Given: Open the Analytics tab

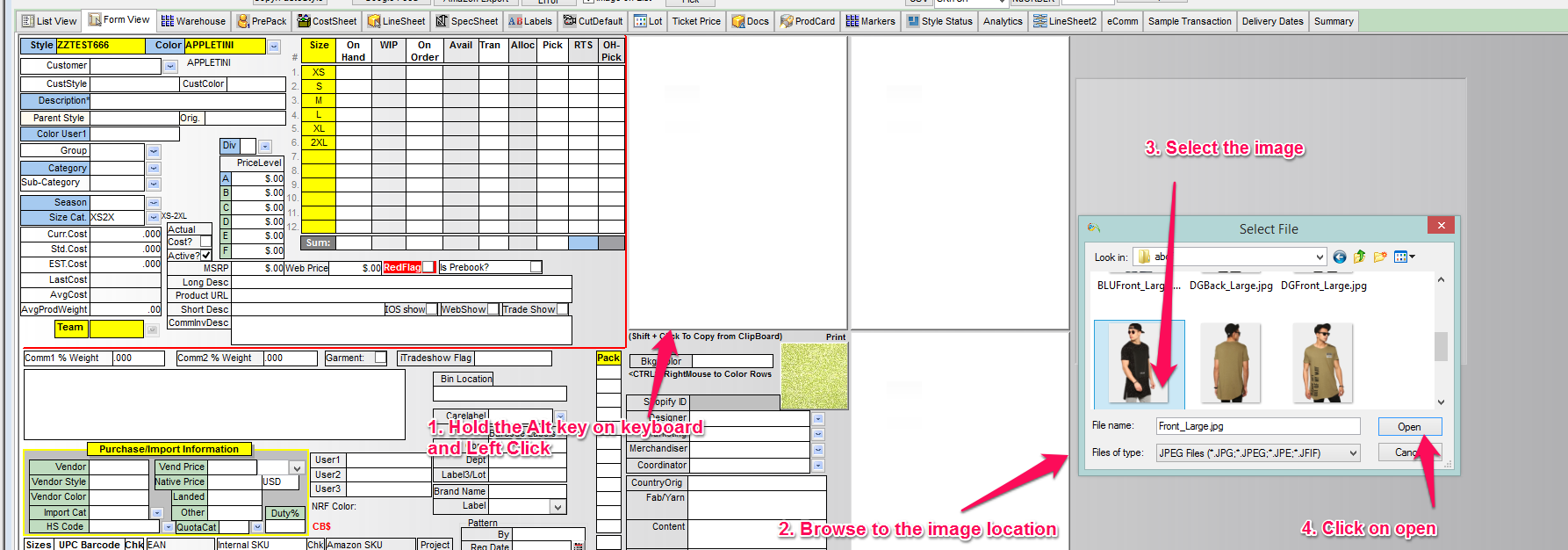Looking at the screenshot, I should 1003,21.
